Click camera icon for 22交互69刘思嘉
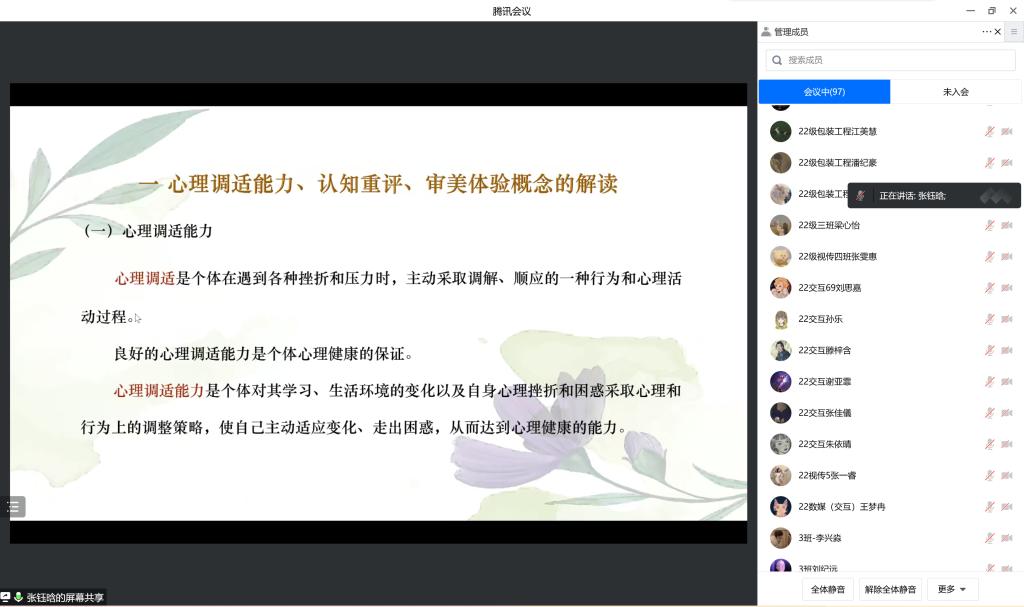Viewport: 1024px width, 607px height. 1006,288
